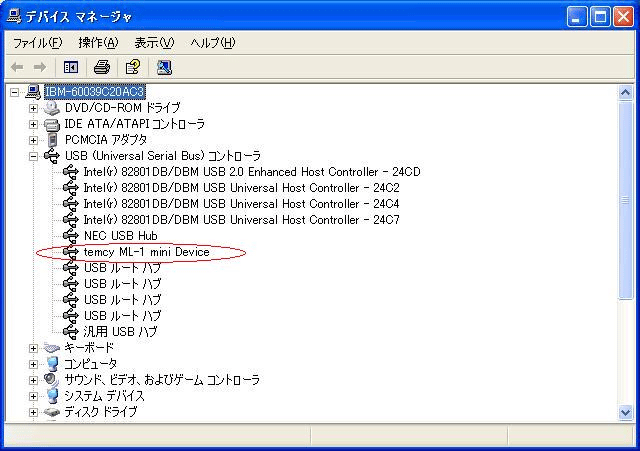
Task: Click the USB icon beside 汎用 USB ハブ
Action: [x=71, y=332]
